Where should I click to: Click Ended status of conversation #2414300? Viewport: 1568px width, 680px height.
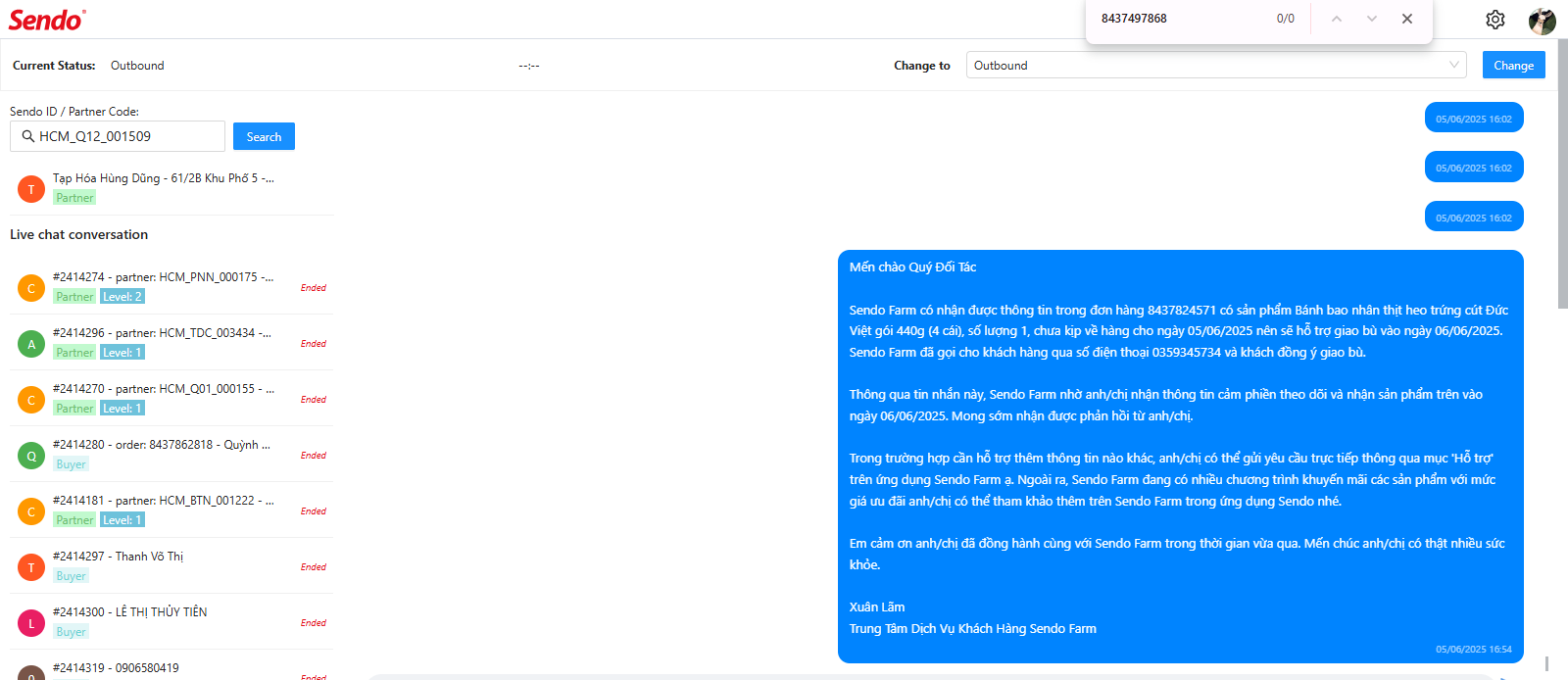click(x=314, y=623)
